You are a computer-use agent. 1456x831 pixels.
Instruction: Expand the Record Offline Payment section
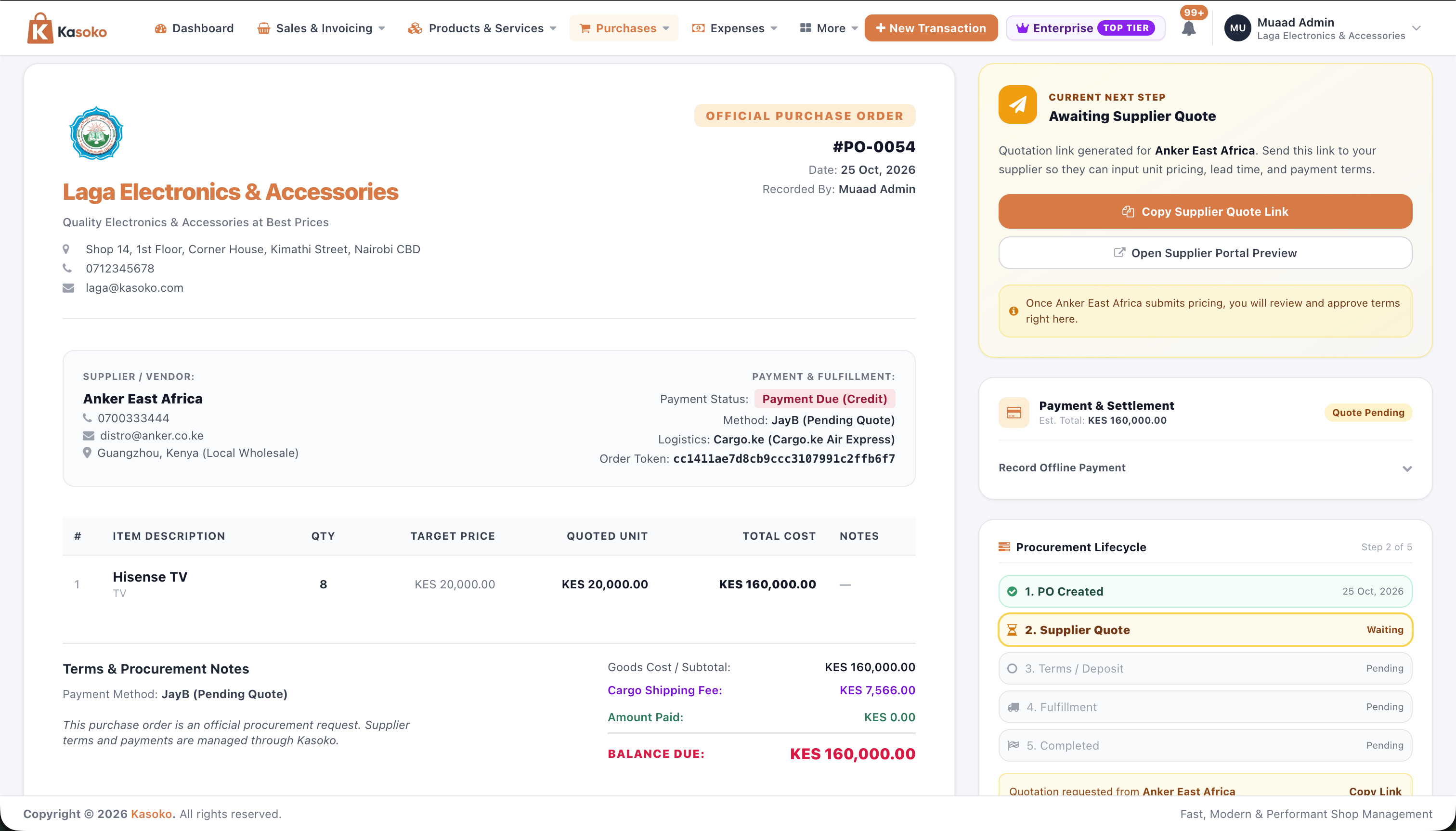[x=1206, y=468]
